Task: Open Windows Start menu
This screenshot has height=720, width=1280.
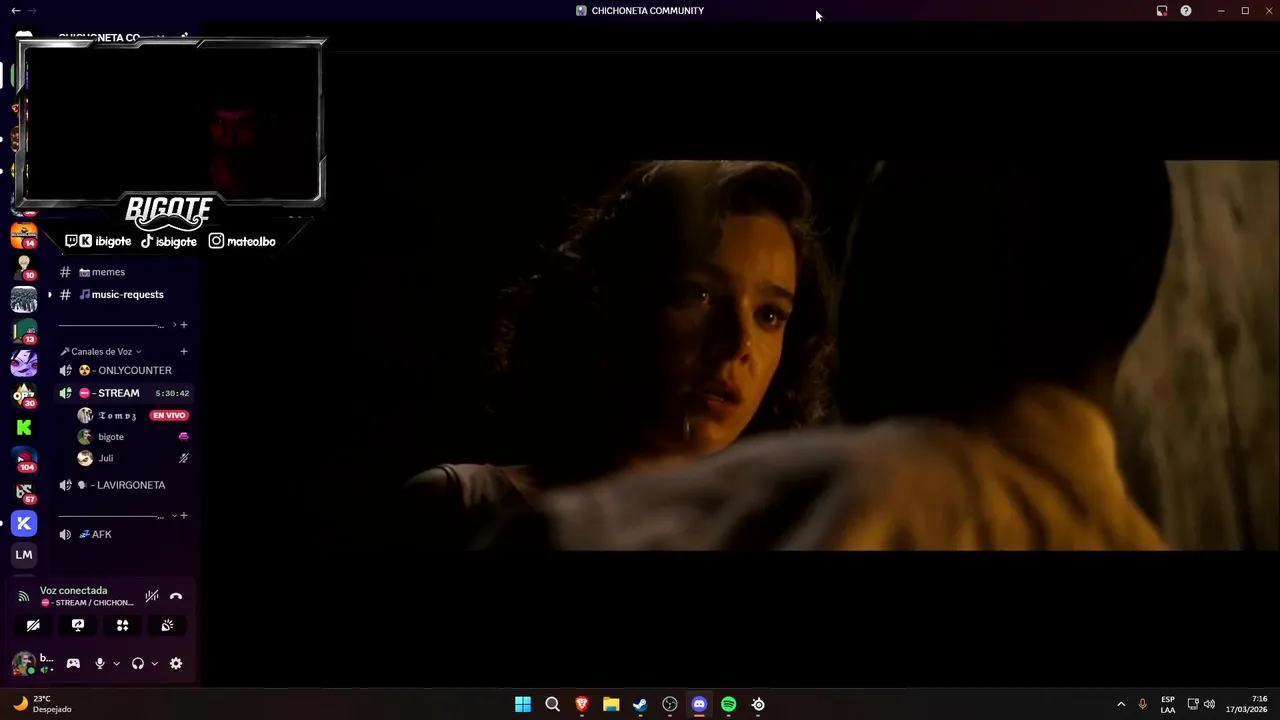Action: coord(522,704)
